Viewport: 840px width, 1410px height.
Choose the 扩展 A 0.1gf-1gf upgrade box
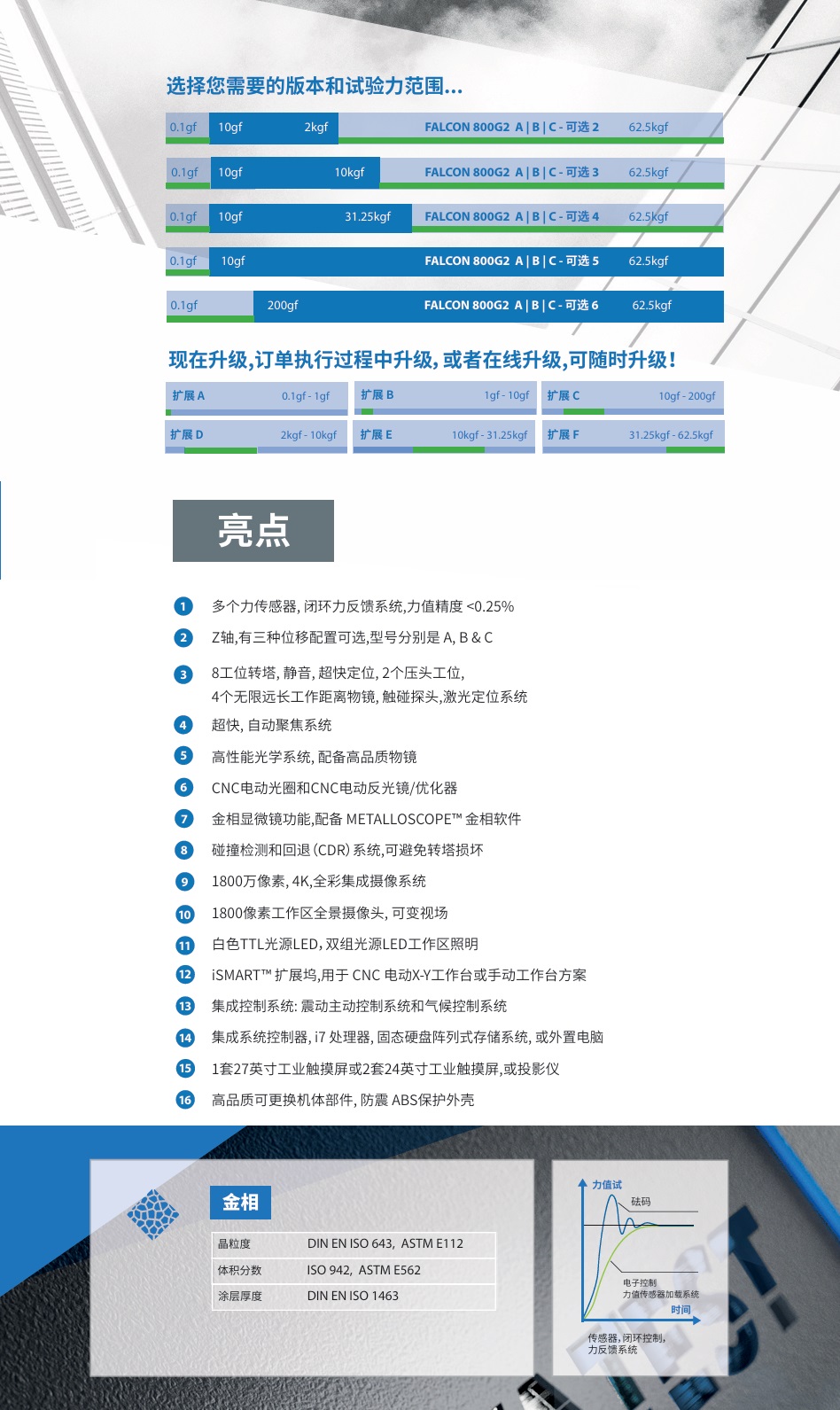click(x=256, y=398)
